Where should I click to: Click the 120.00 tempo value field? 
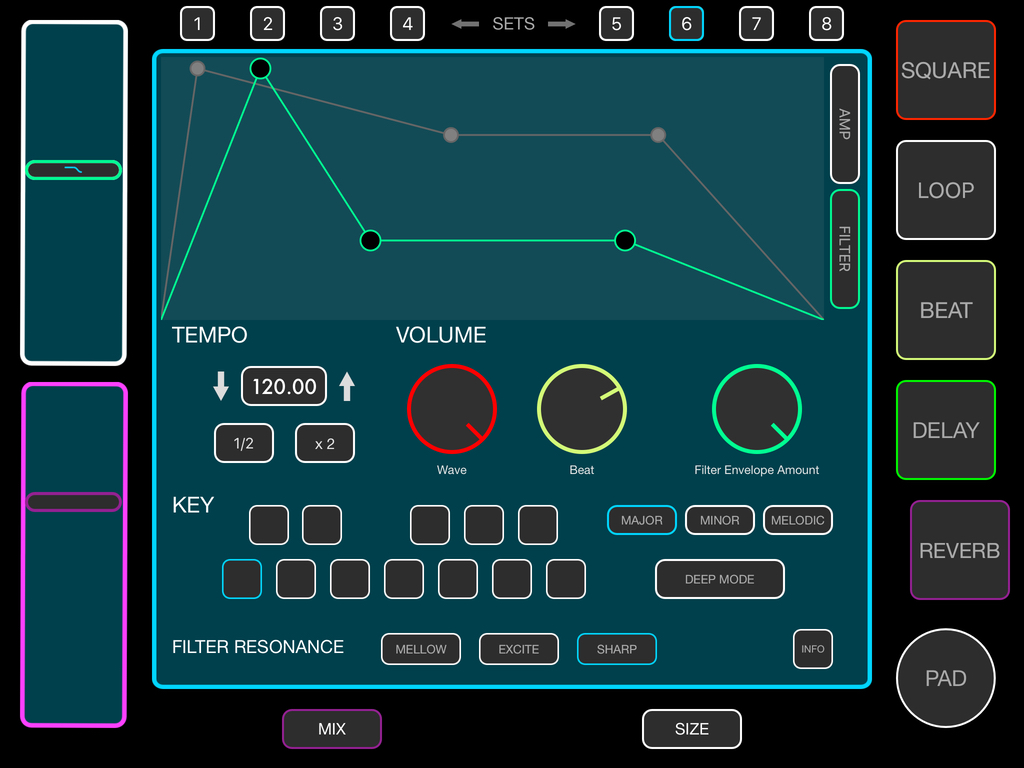284,386
